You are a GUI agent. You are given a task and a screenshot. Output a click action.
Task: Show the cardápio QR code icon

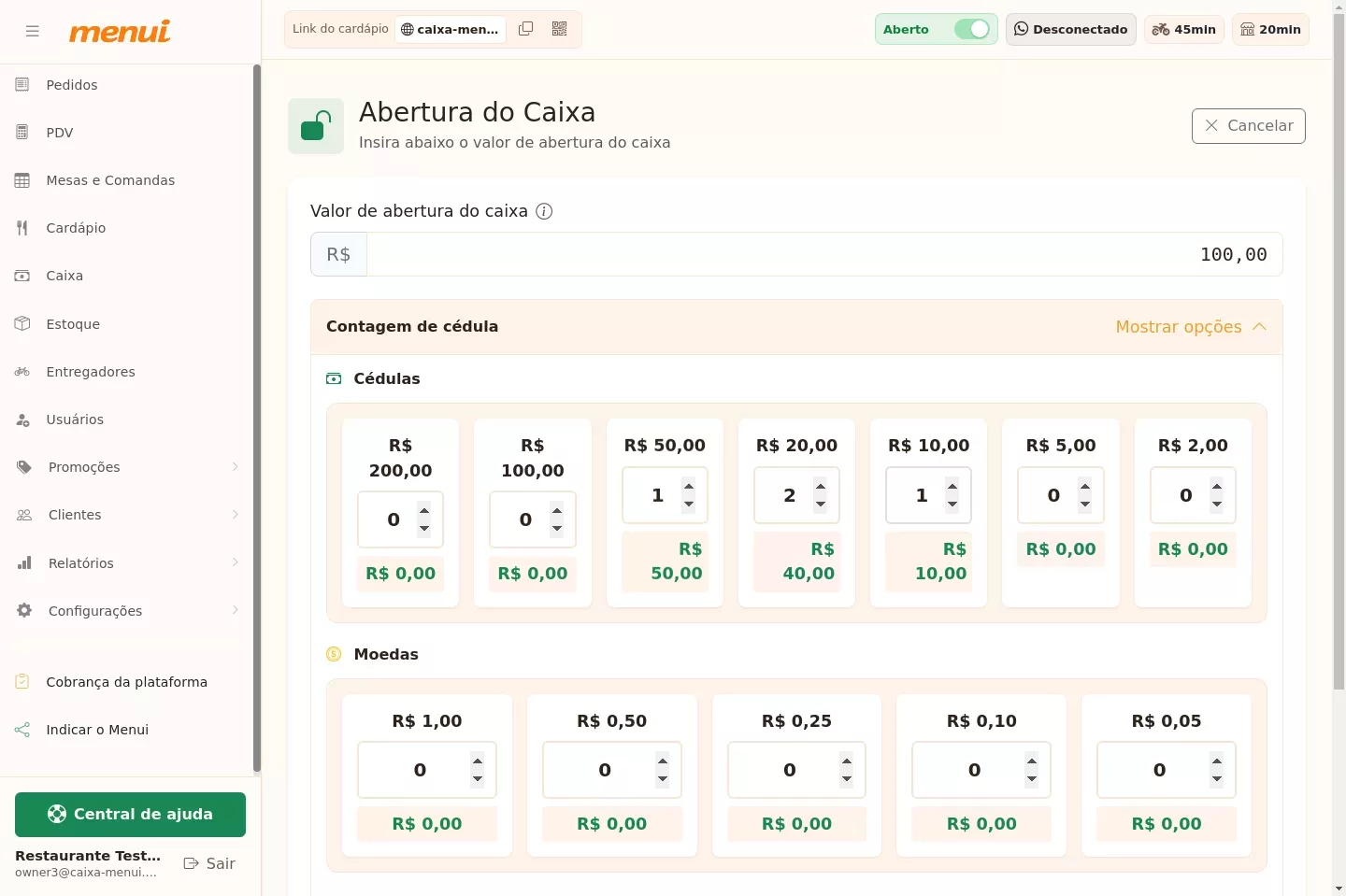click(x=560, y=29)
